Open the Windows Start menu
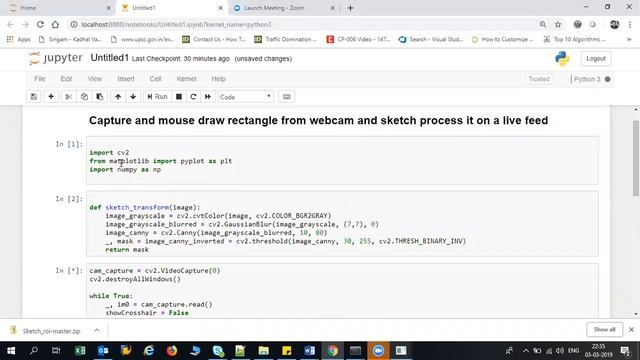 click(11, 351)
